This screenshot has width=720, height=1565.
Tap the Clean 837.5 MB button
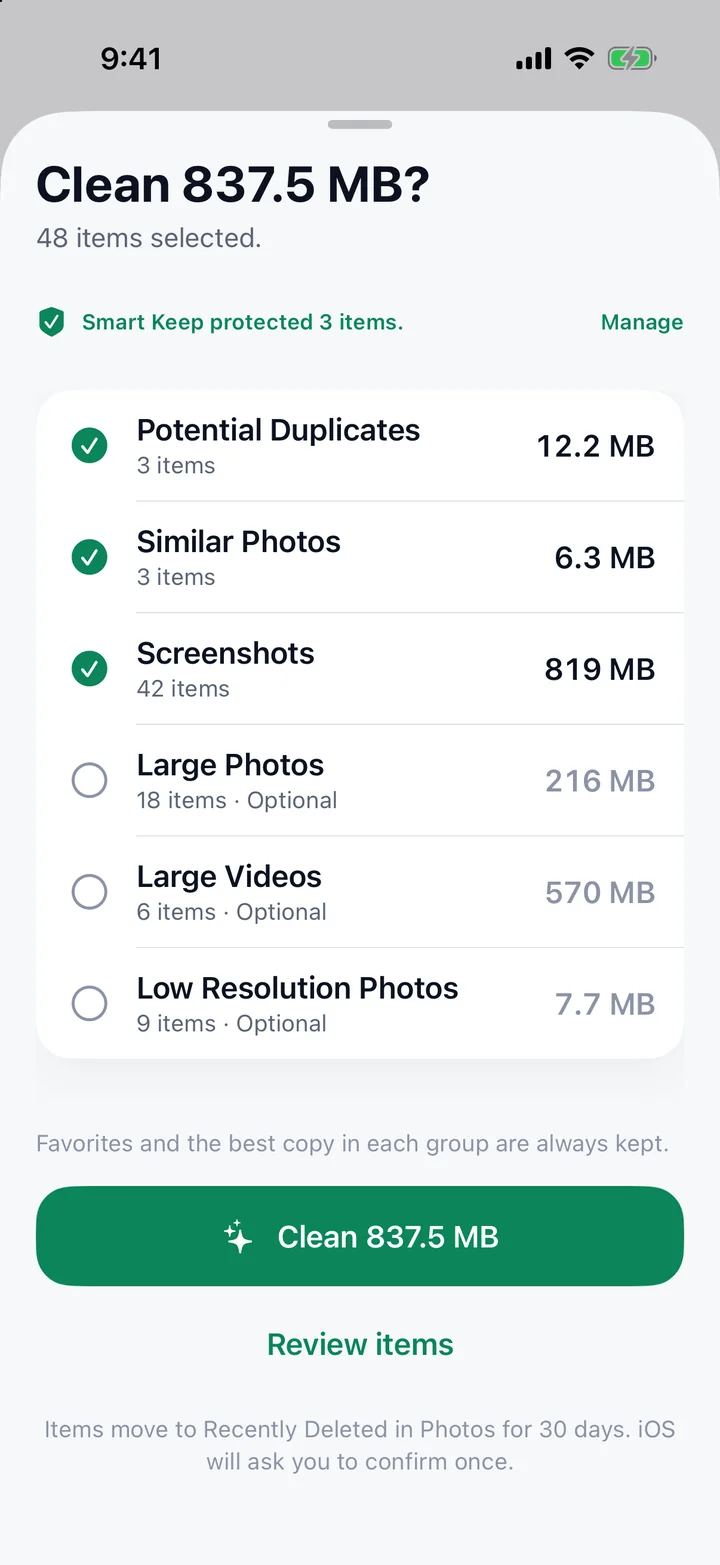point(360,1236)
